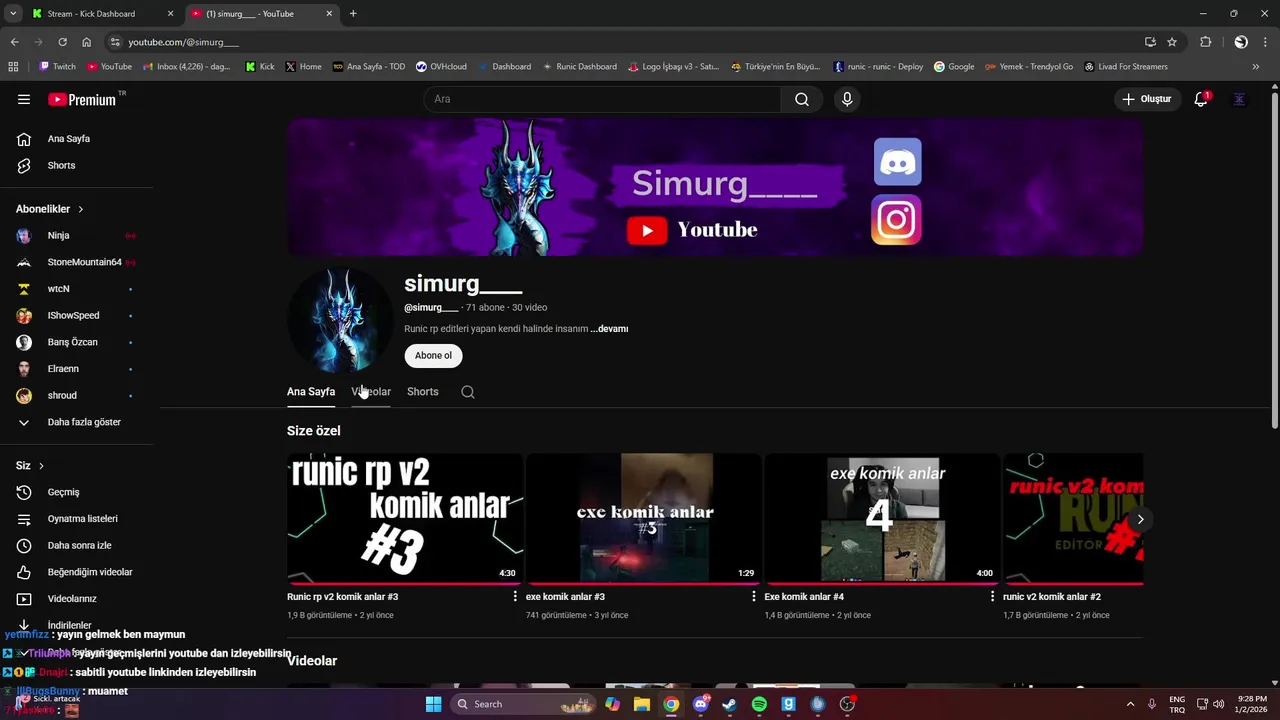The image size is (1280, 720).
Task: Open Spotify from the taskbar
Action: (759, 704)
